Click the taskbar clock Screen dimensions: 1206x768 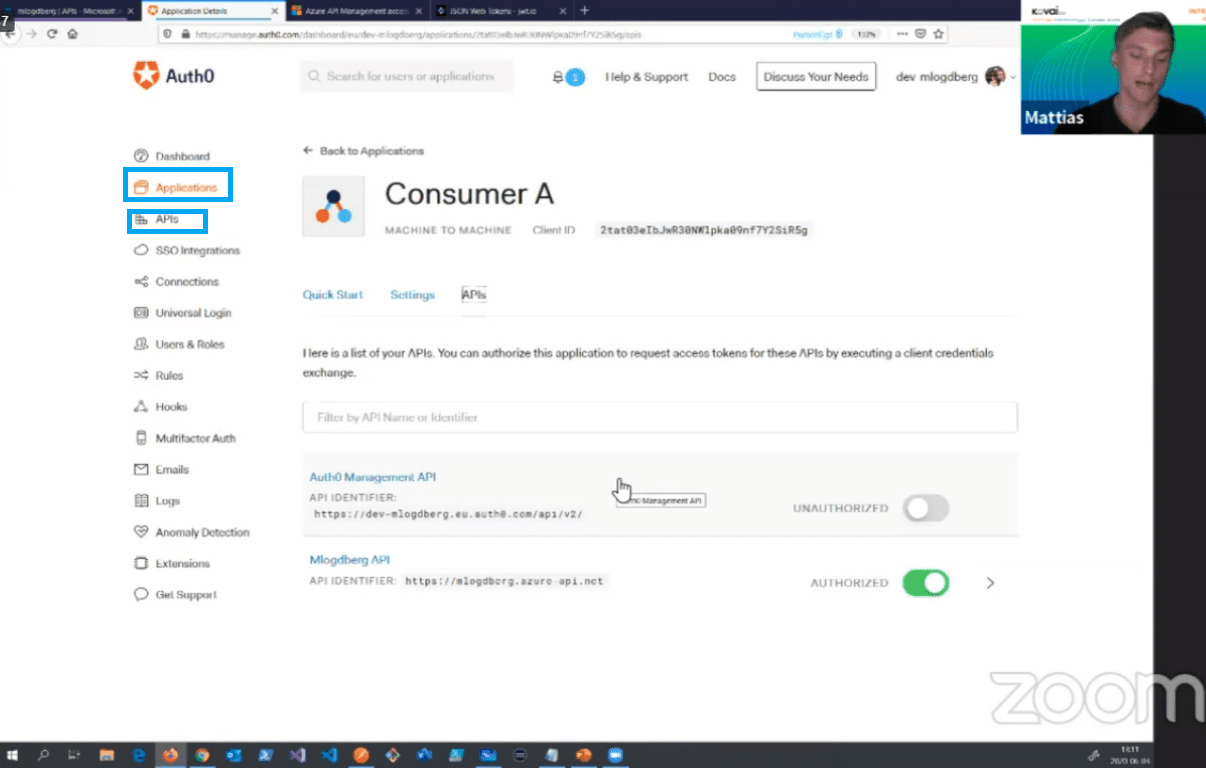click(1130, 755)
